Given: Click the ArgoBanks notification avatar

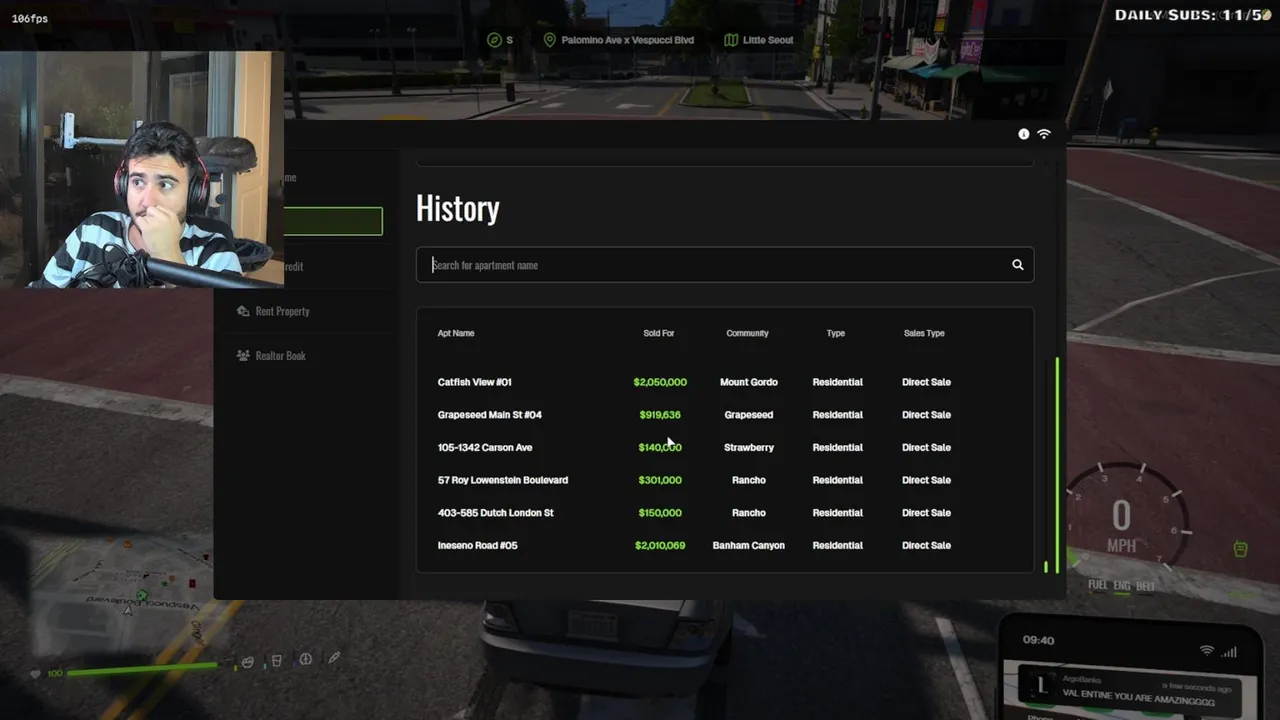Looking at the screenshot, I should [1043, 686].
